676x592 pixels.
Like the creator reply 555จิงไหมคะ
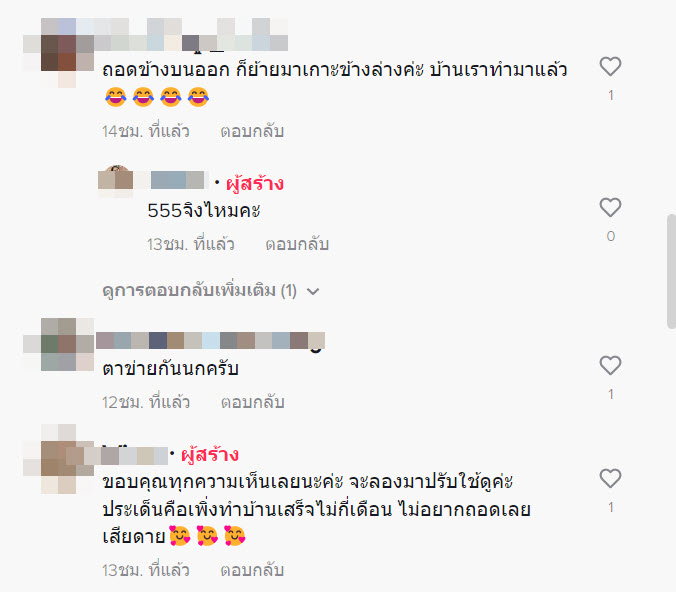coord(610,208)
